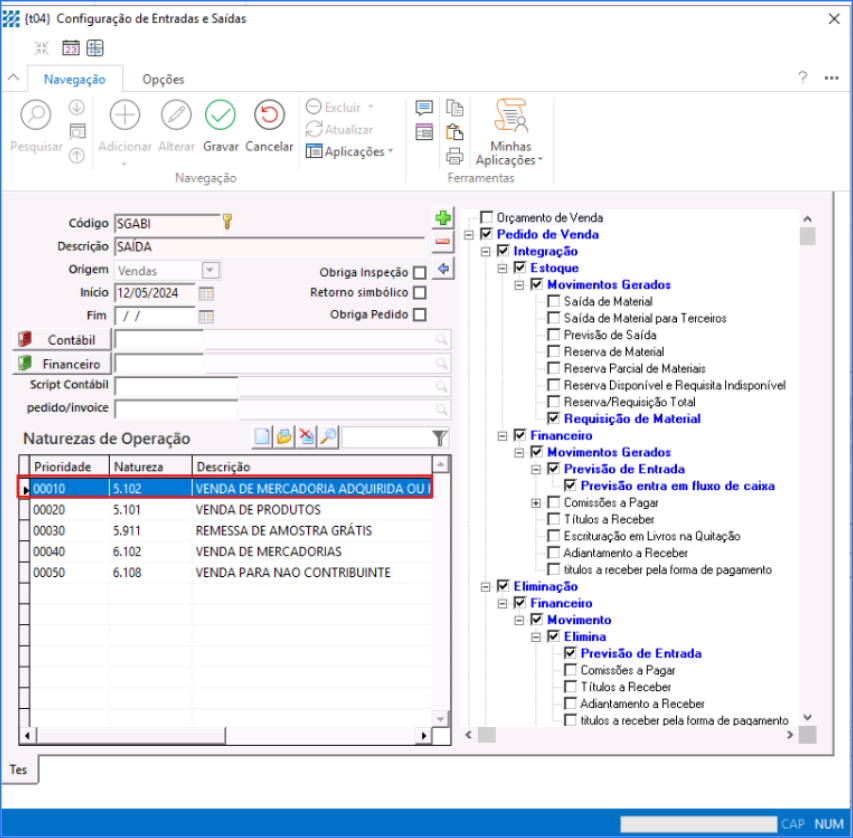
Task: Open Minhas Aplicações scroll icon
Action: pyautogui.click(x=510, y=115)
